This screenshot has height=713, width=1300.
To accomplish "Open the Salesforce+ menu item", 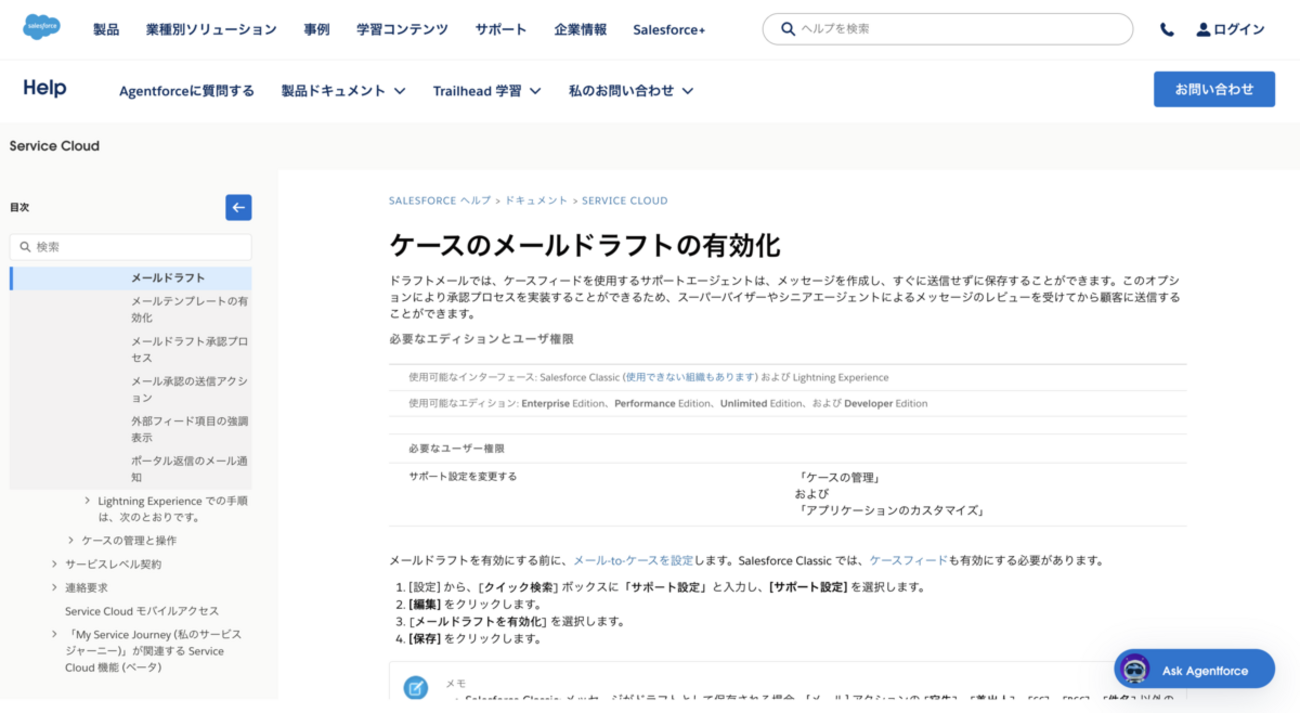I will pyautogui.click(x=669, y=30).
